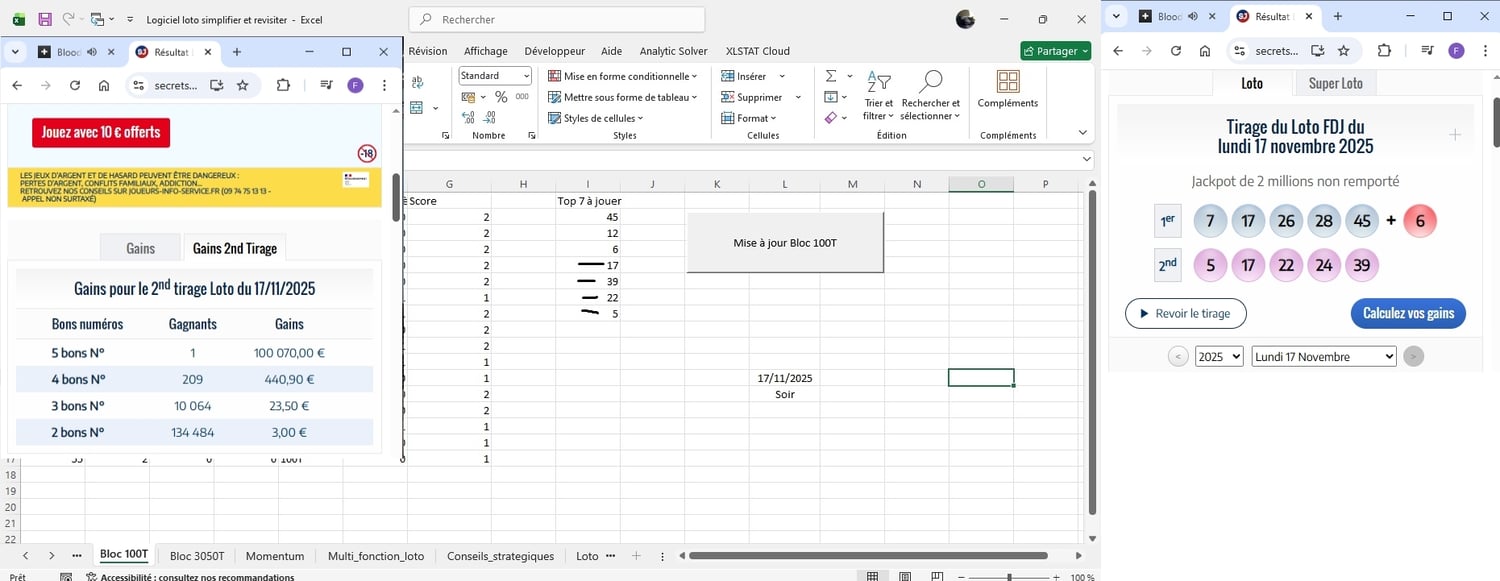Click the decrease decimal icon

pos(490,118)
